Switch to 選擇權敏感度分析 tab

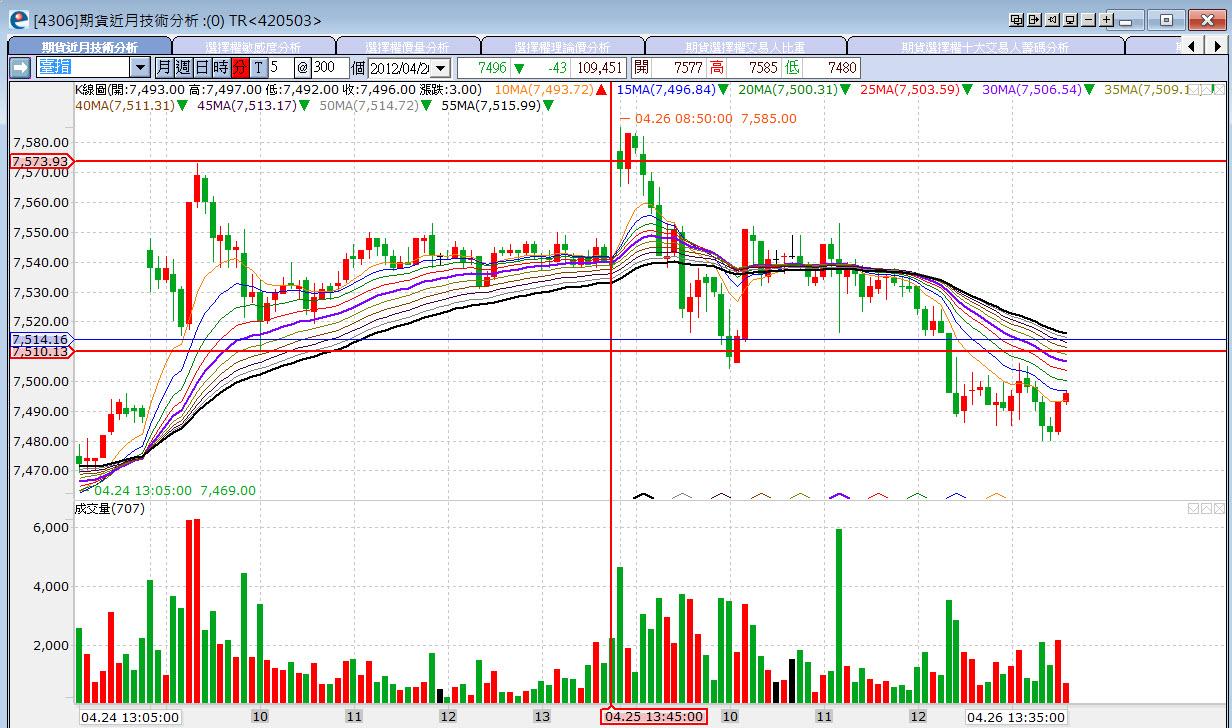coord(254,46)
